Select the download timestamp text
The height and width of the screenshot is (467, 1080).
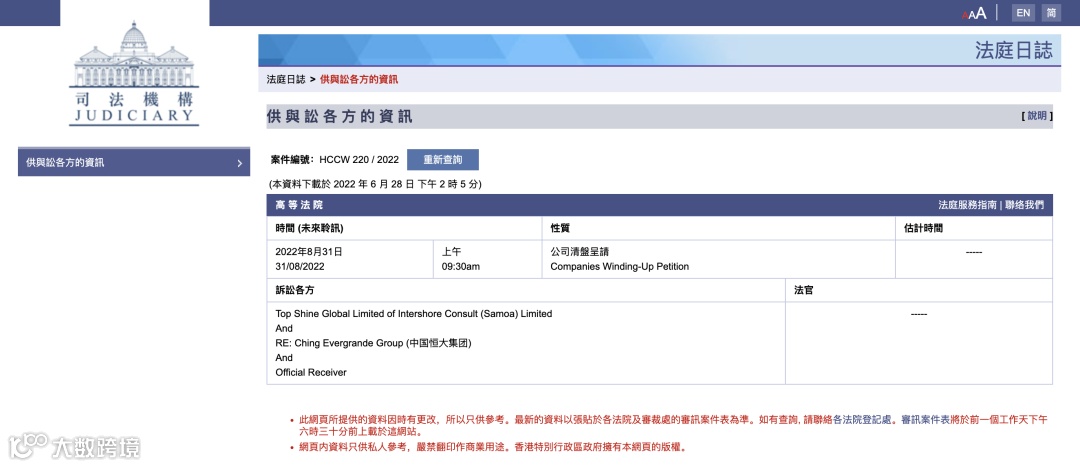pos(375,185)
